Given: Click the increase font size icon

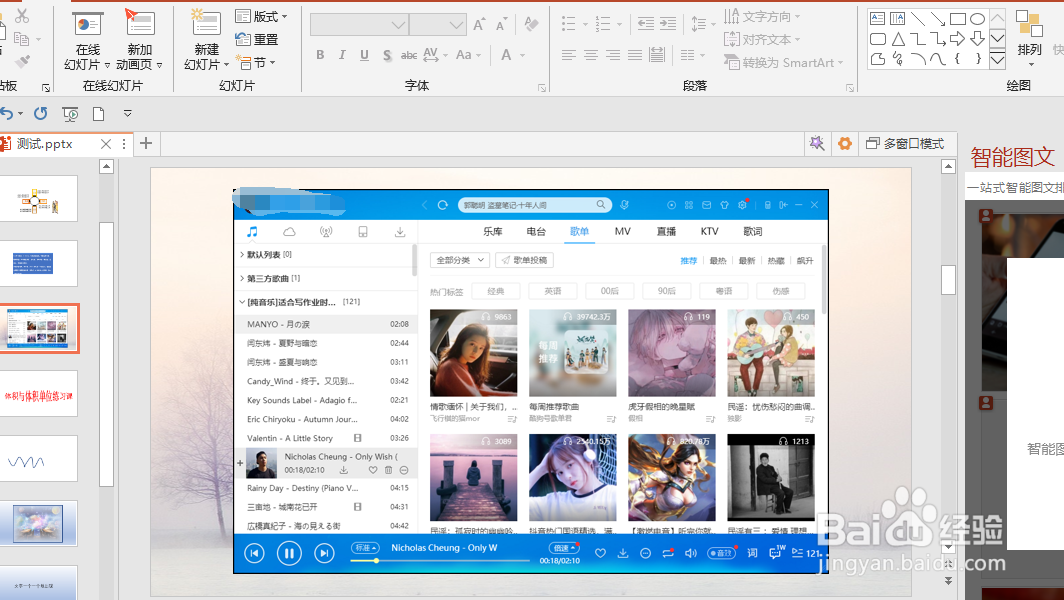Looking at the screenshot, I should [x=479, y=24].
